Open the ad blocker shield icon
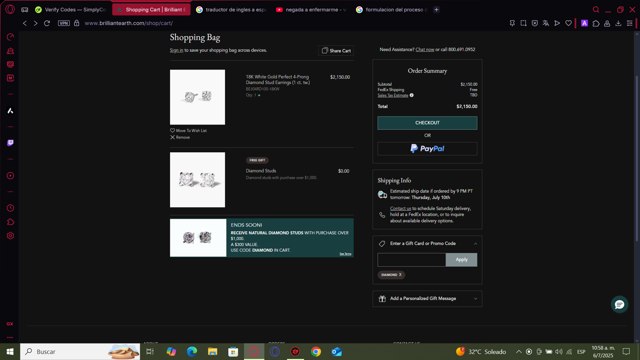640x360 pixels. pyautogui.click(x=535, y=23)
